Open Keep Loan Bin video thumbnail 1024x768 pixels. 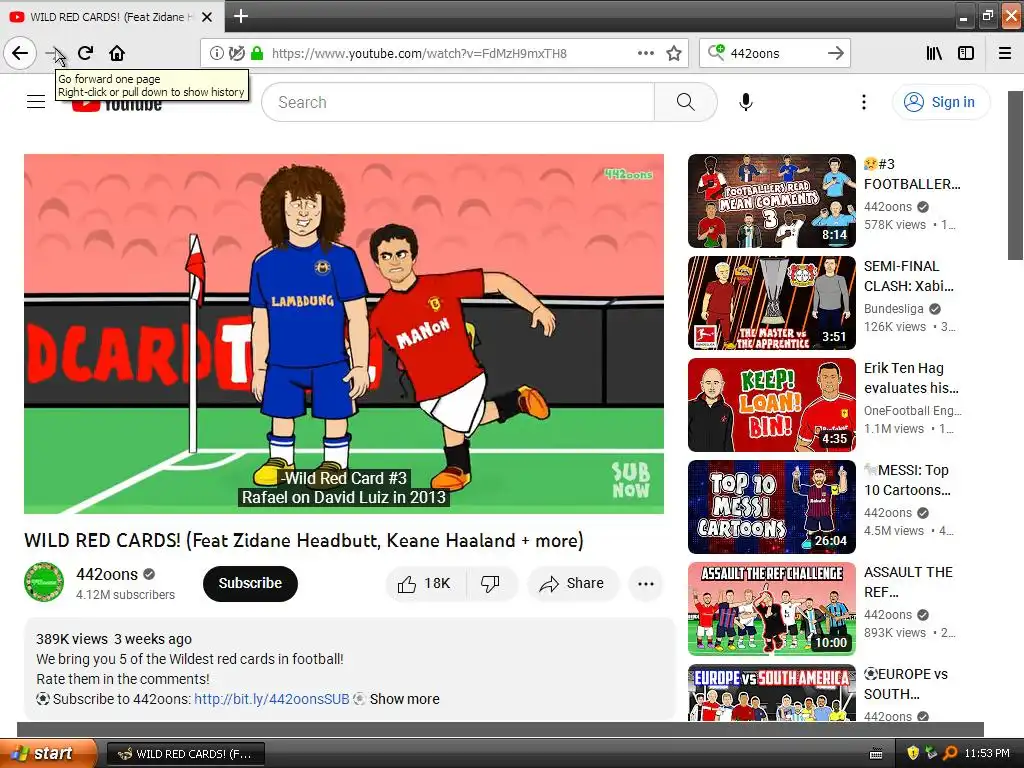(771, 405)
